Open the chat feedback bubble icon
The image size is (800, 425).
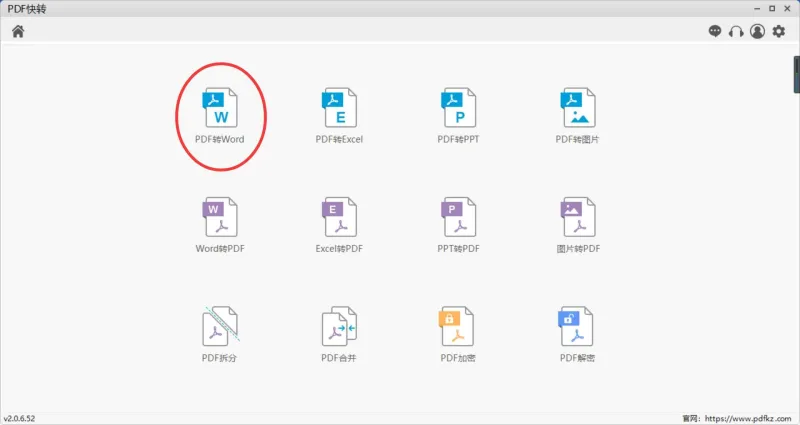pos(715,31)
